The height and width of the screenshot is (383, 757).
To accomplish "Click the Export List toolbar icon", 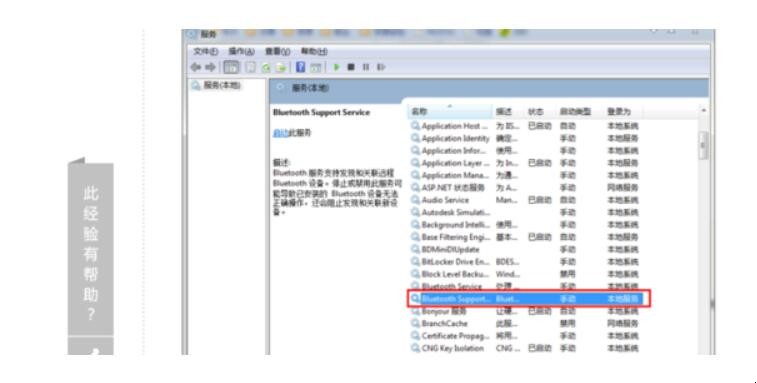I will click(x=281, y=68).
